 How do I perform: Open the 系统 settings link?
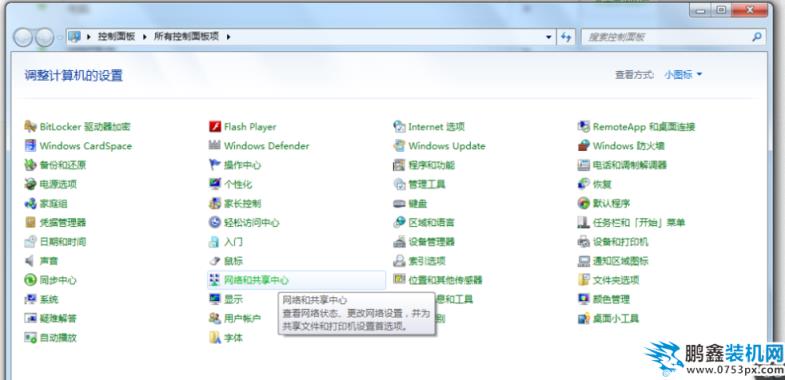tap(49, 299)
